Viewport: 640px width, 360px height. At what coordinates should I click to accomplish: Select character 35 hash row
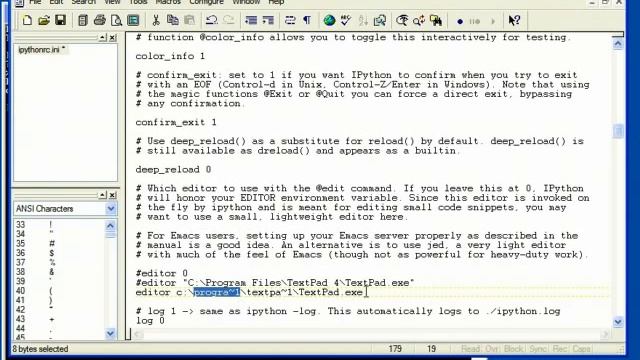point(60,244)
